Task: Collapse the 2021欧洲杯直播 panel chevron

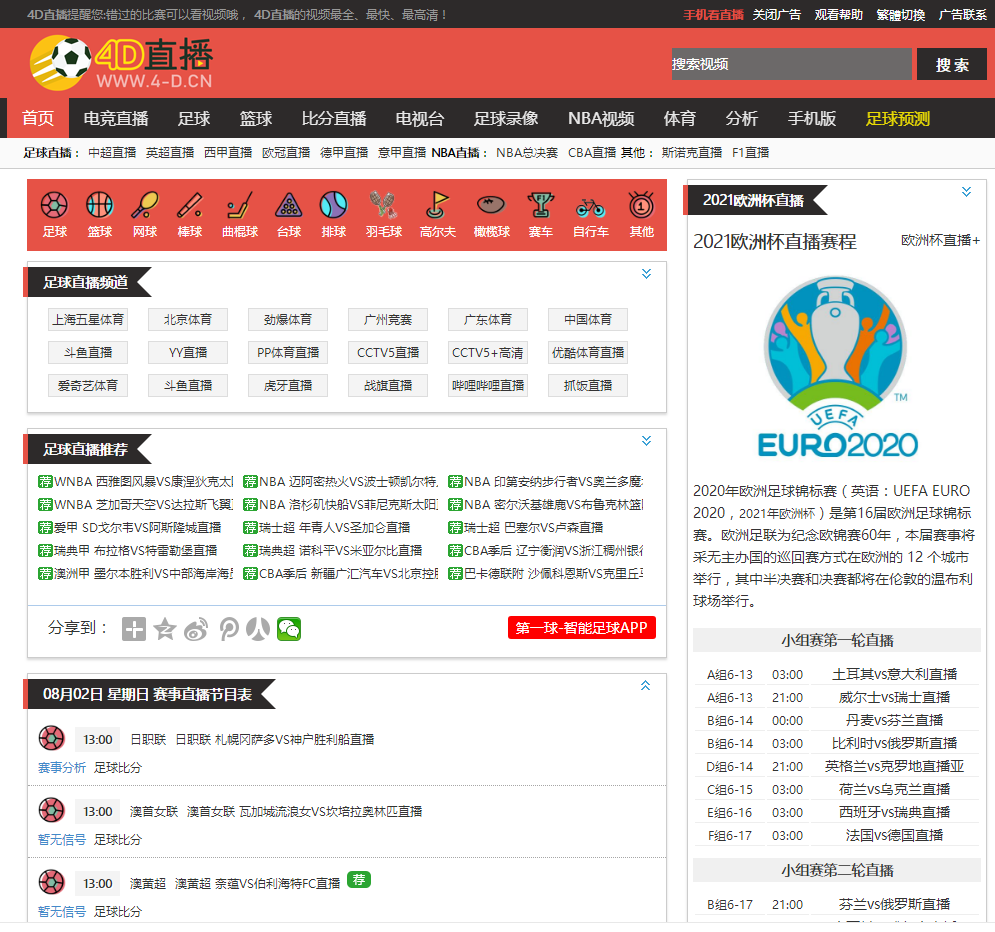Action: pos(966,192)
